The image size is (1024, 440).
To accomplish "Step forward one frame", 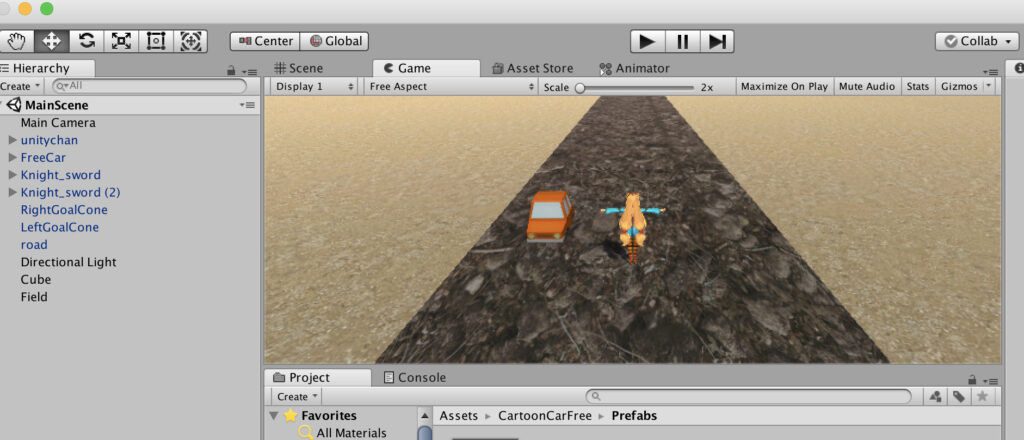I will pos(717,42).
